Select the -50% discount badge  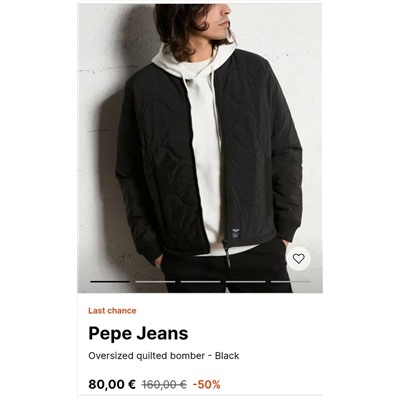pos(207,384)
